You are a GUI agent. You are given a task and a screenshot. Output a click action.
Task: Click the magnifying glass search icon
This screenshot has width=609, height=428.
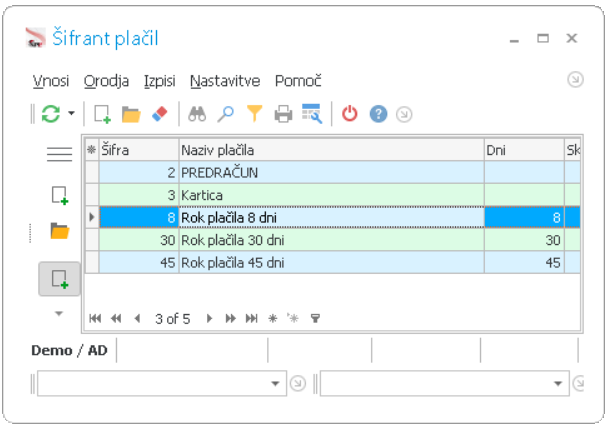pos(226,114)
